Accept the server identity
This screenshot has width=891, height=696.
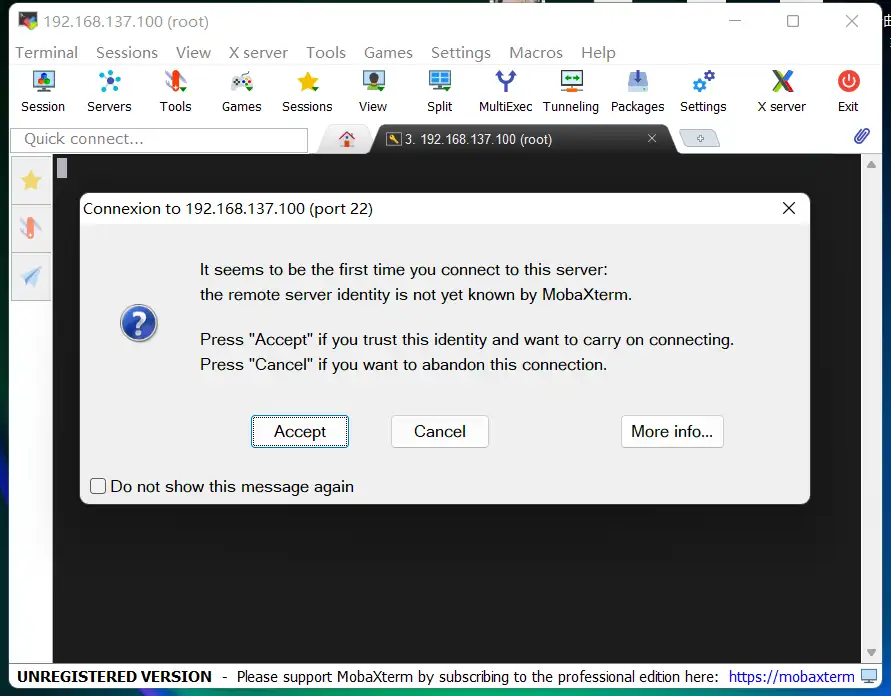pyautogui.click(x=300, y=431)
